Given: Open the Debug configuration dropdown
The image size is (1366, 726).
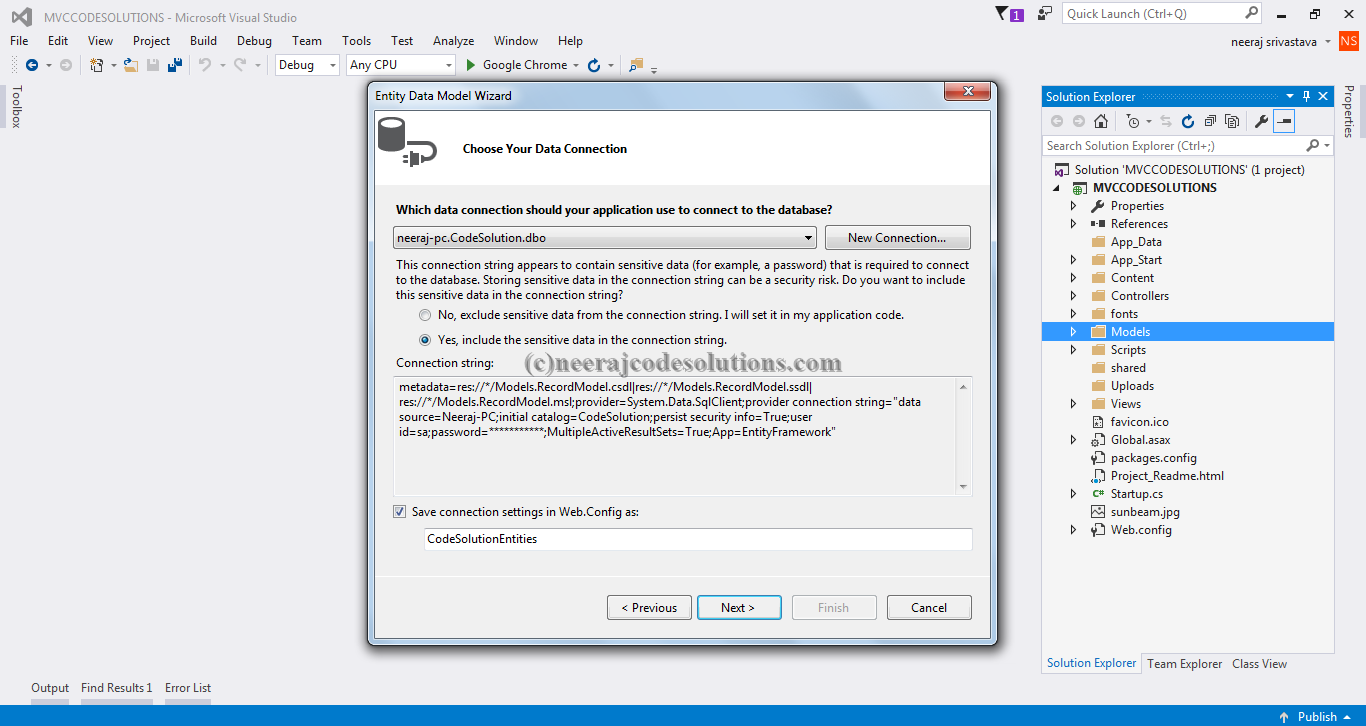Looking at the screenshot, I should coord(331,64).
